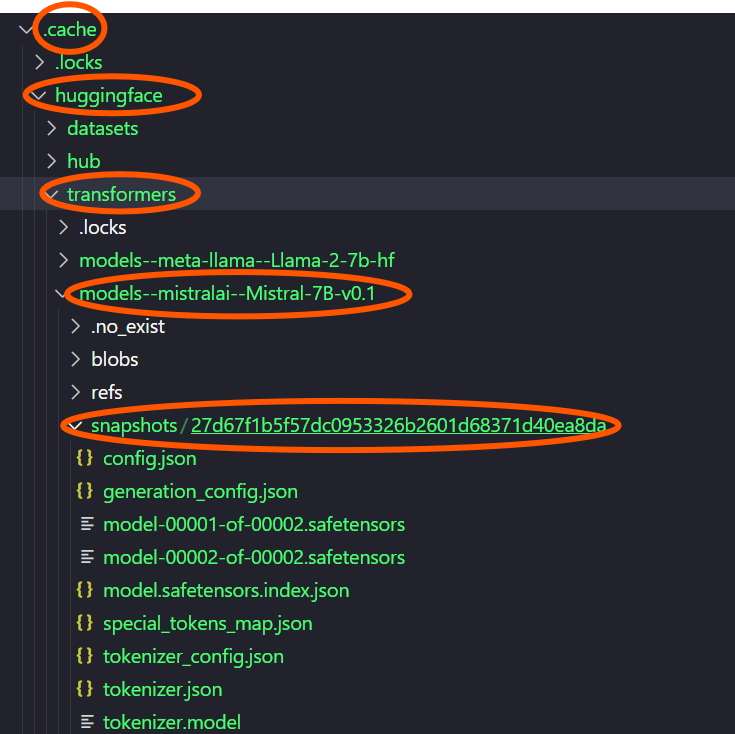
Task: Click the file icon beside tokenizer.model
Action: [x=86, y=722]
